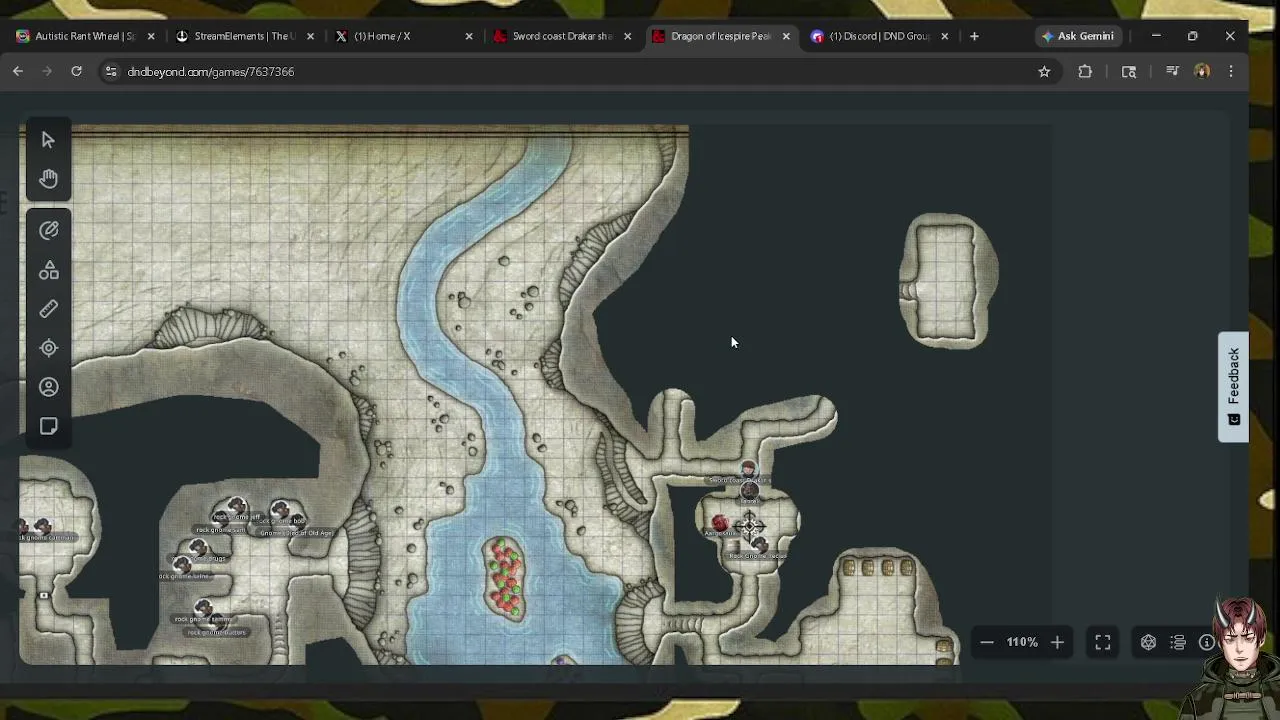Open the shapes tool
This screenshot has height=720, width=1280.
coord(48,270)
